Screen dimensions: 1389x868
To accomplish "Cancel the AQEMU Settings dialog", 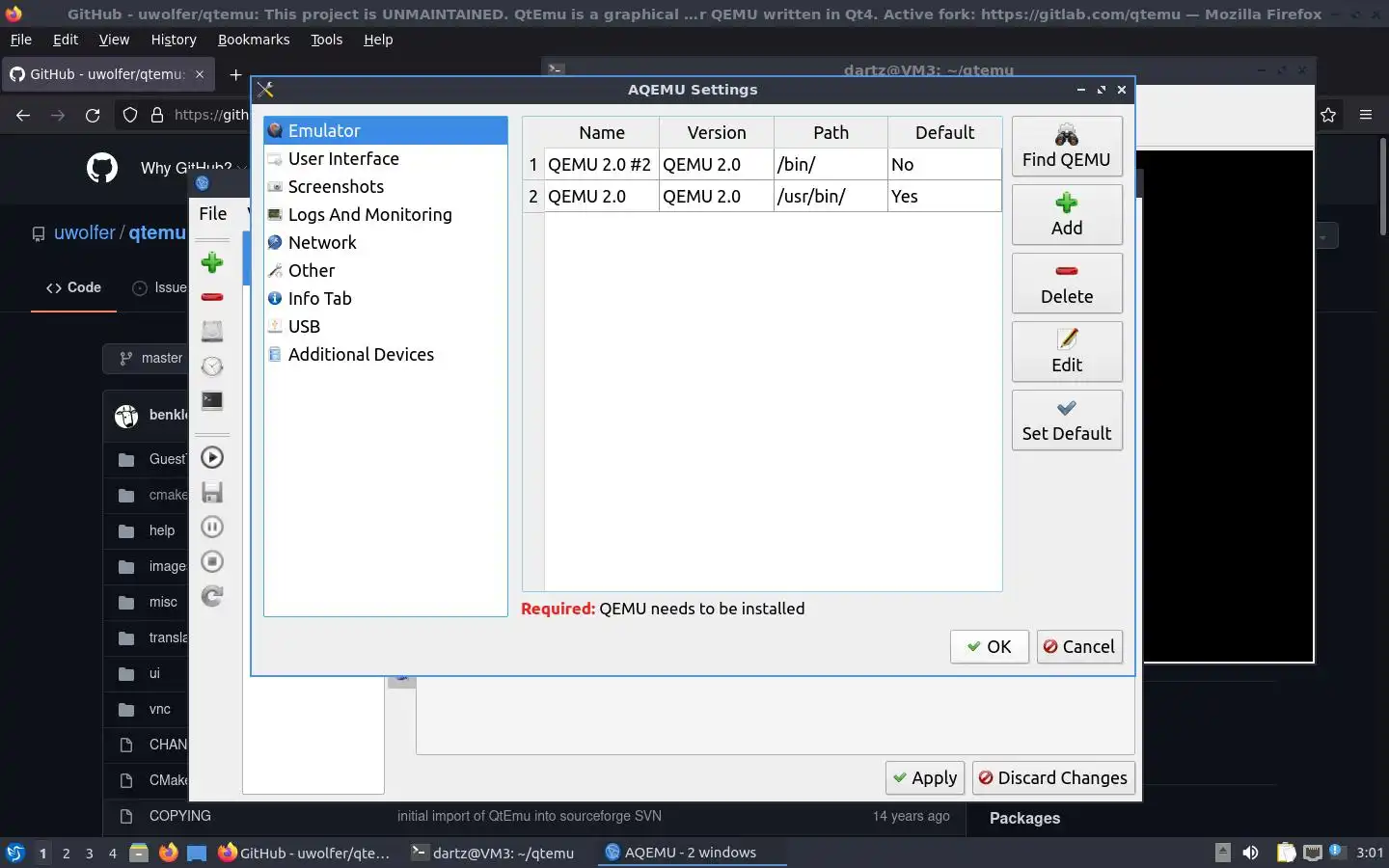I will pos(1079,647).
